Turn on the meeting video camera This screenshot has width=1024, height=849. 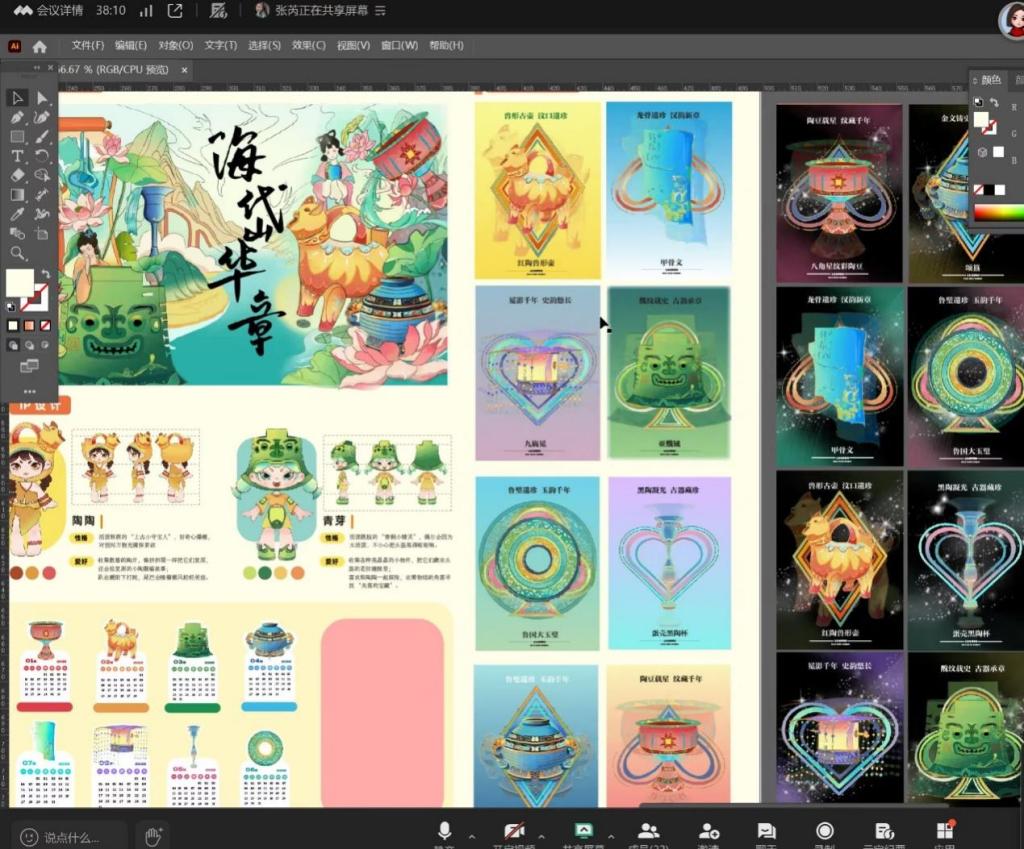tap(514, 831)
